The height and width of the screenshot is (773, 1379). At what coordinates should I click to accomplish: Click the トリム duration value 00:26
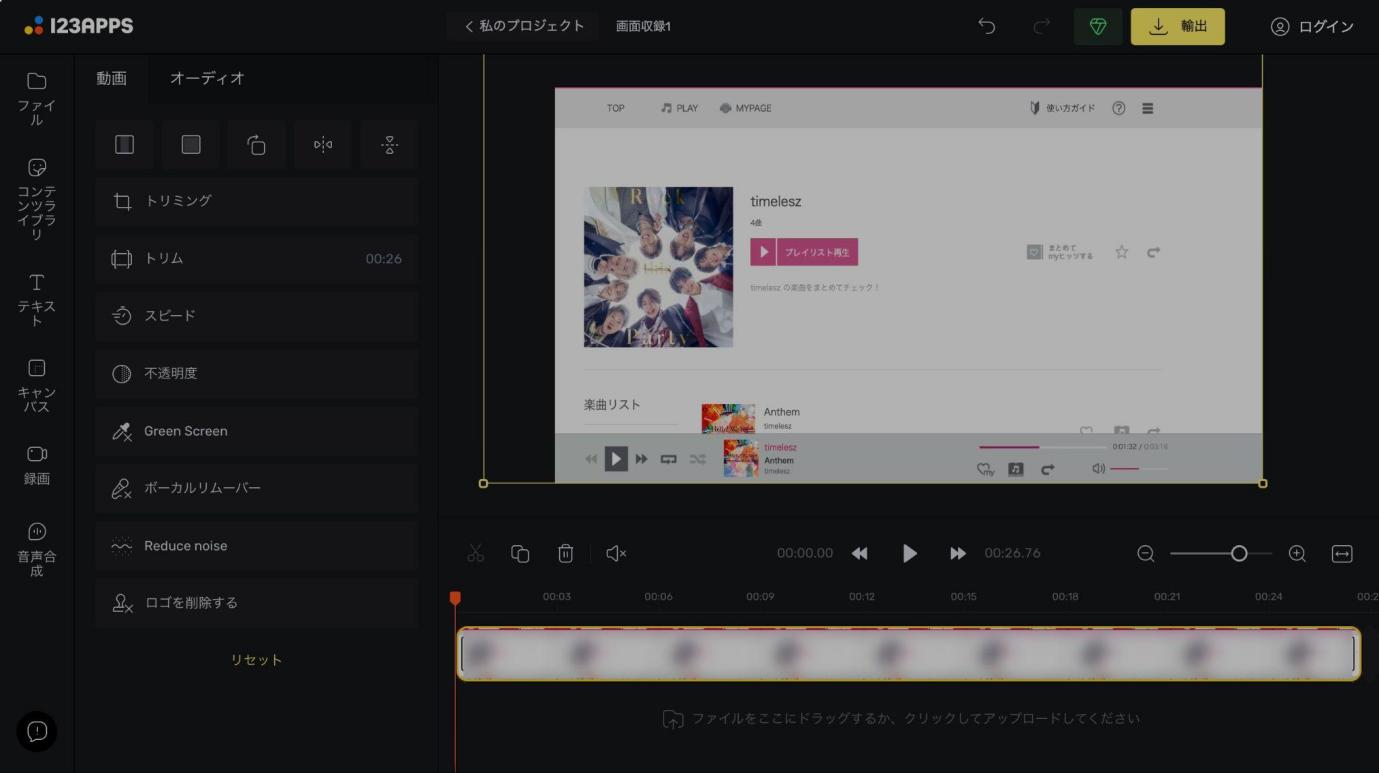[383, 259]
